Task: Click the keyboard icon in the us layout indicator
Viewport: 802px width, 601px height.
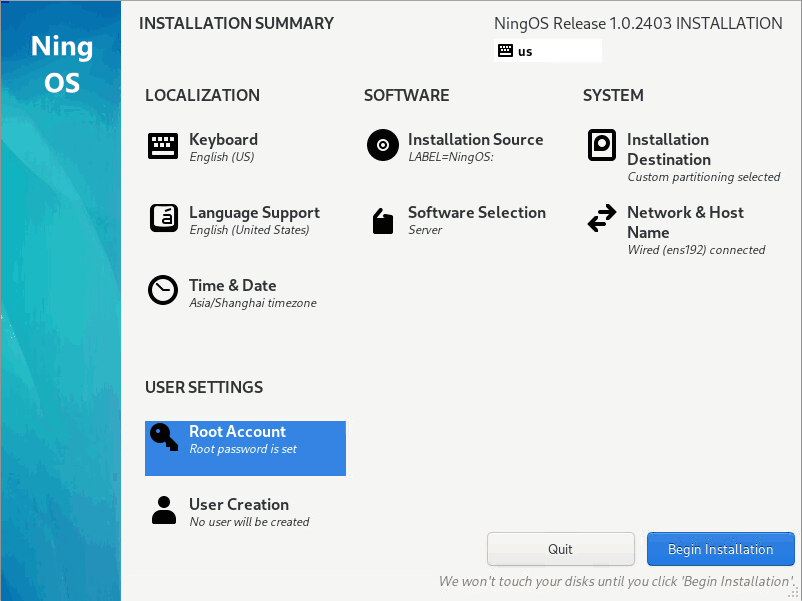Action: pos(505,51)
